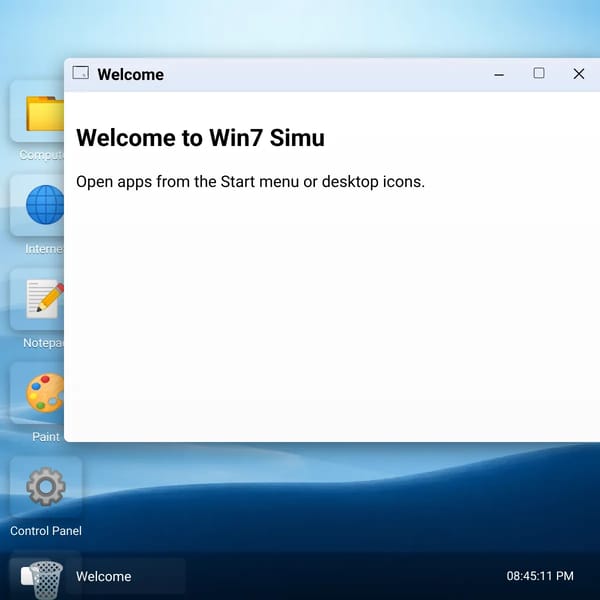The width and height of the screenshot is (600, 600).
Task: Start the Paint palette desktop icon
Action: pyautogui.click(x=37, y=393)
